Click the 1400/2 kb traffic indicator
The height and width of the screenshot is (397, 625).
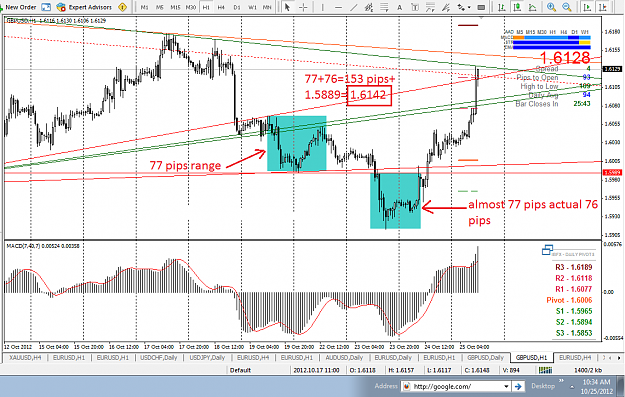click(x=588, y=370)
